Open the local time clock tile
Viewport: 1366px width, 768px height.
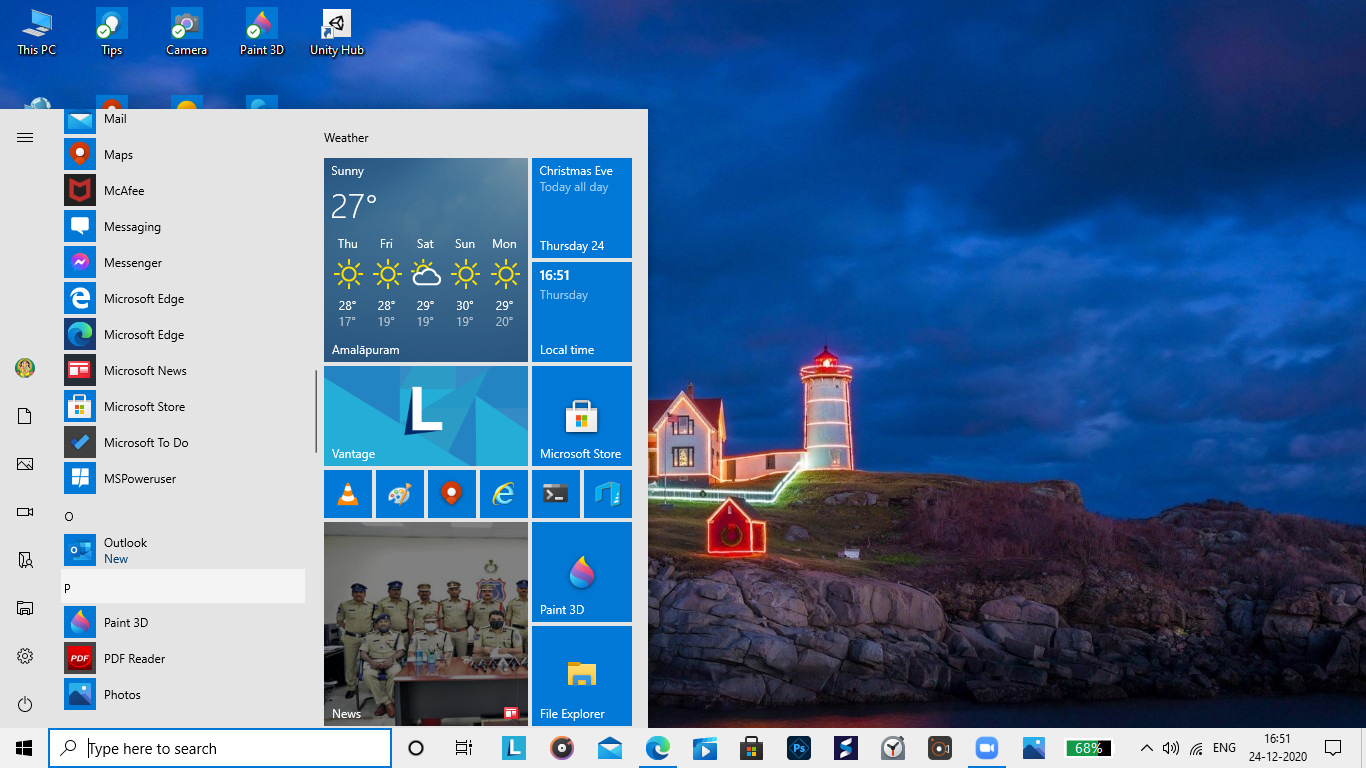pyautogui.click(x=582, y=312)
